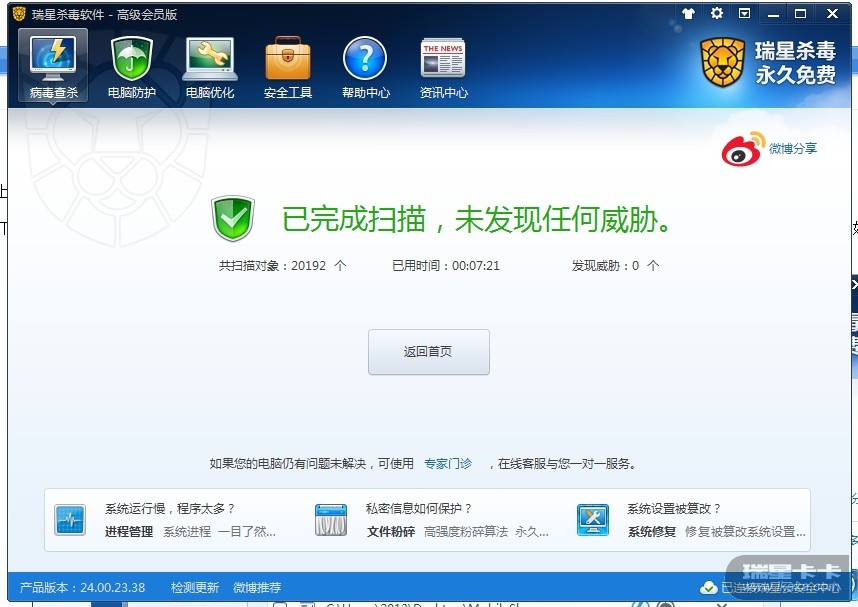
Task: Click the green shield scan result icon
Action: coord(233,218)
